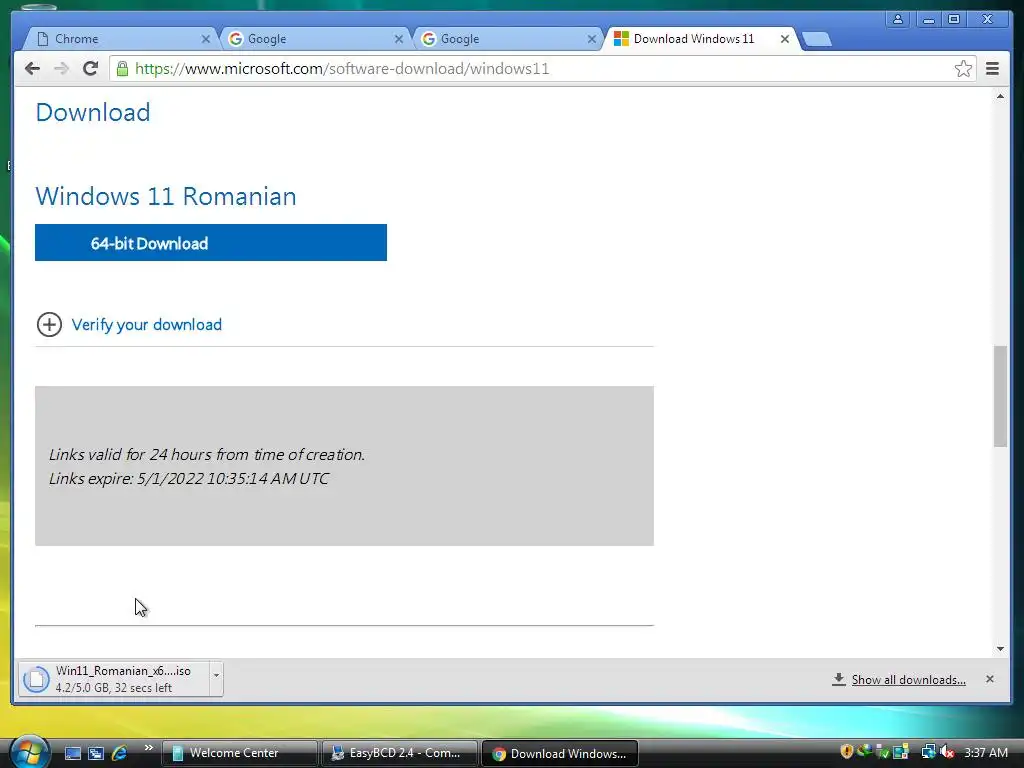Close the Chrome tab
The width and height of the screenshot is (1024, 768).
(x=206, y=39)
